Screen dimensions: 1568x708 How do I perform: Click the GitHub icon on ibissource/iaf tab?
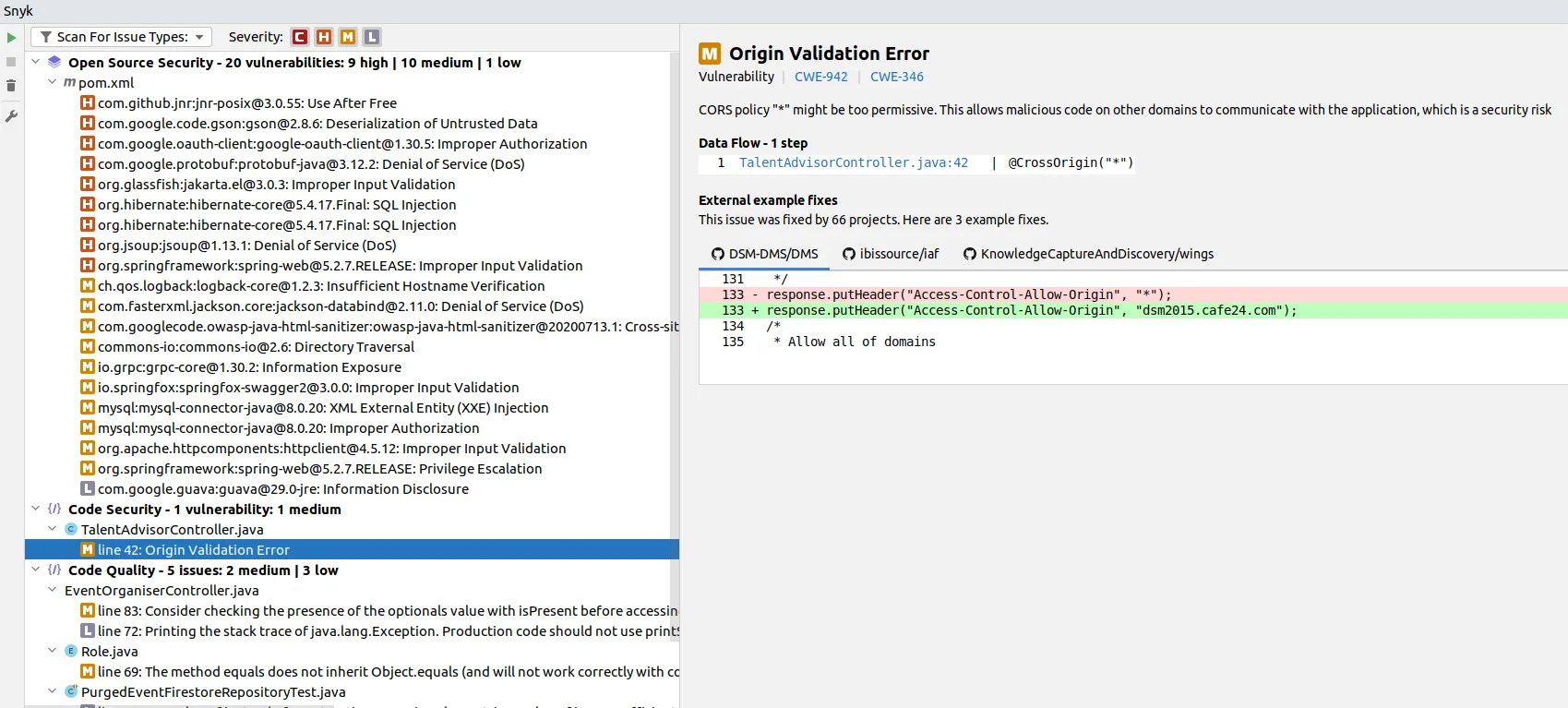[849, 254]
